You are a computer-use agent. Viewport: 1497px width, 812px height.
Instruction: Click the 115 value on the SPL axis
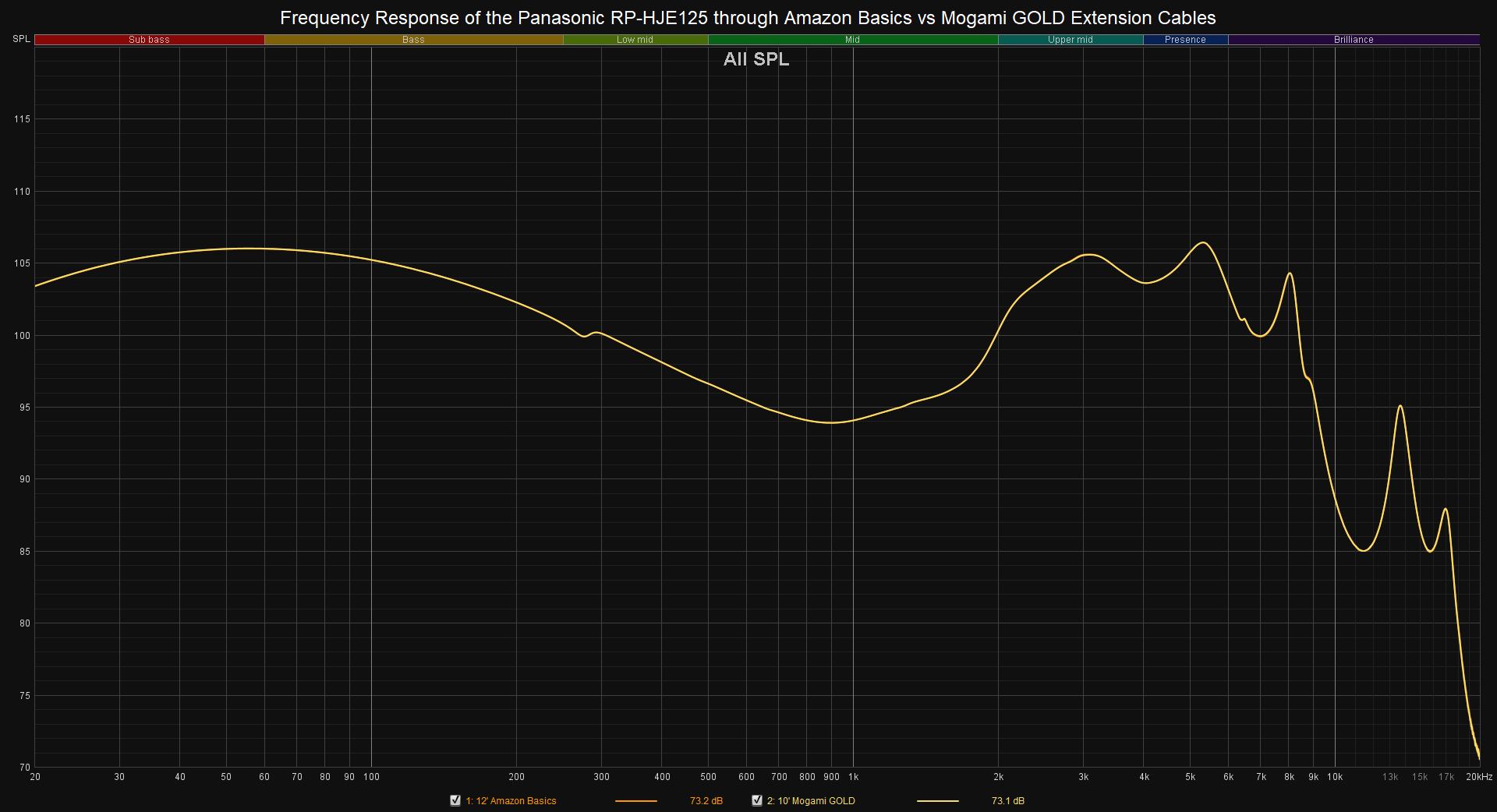(x=22, y=119)
